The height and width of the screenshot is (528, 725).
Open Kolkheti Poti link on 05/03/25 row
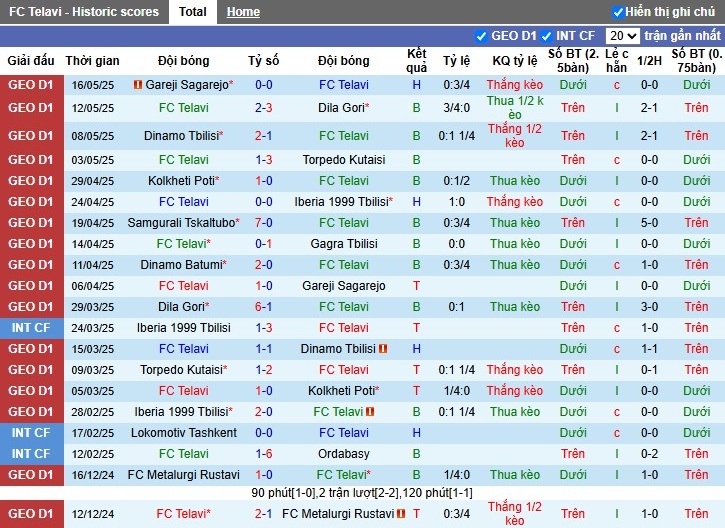coord(341,391)
